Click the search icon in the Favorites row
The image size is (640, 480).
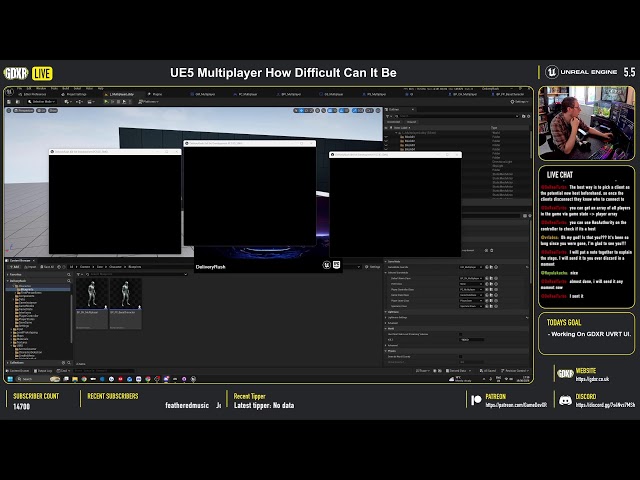coord(69,275)
